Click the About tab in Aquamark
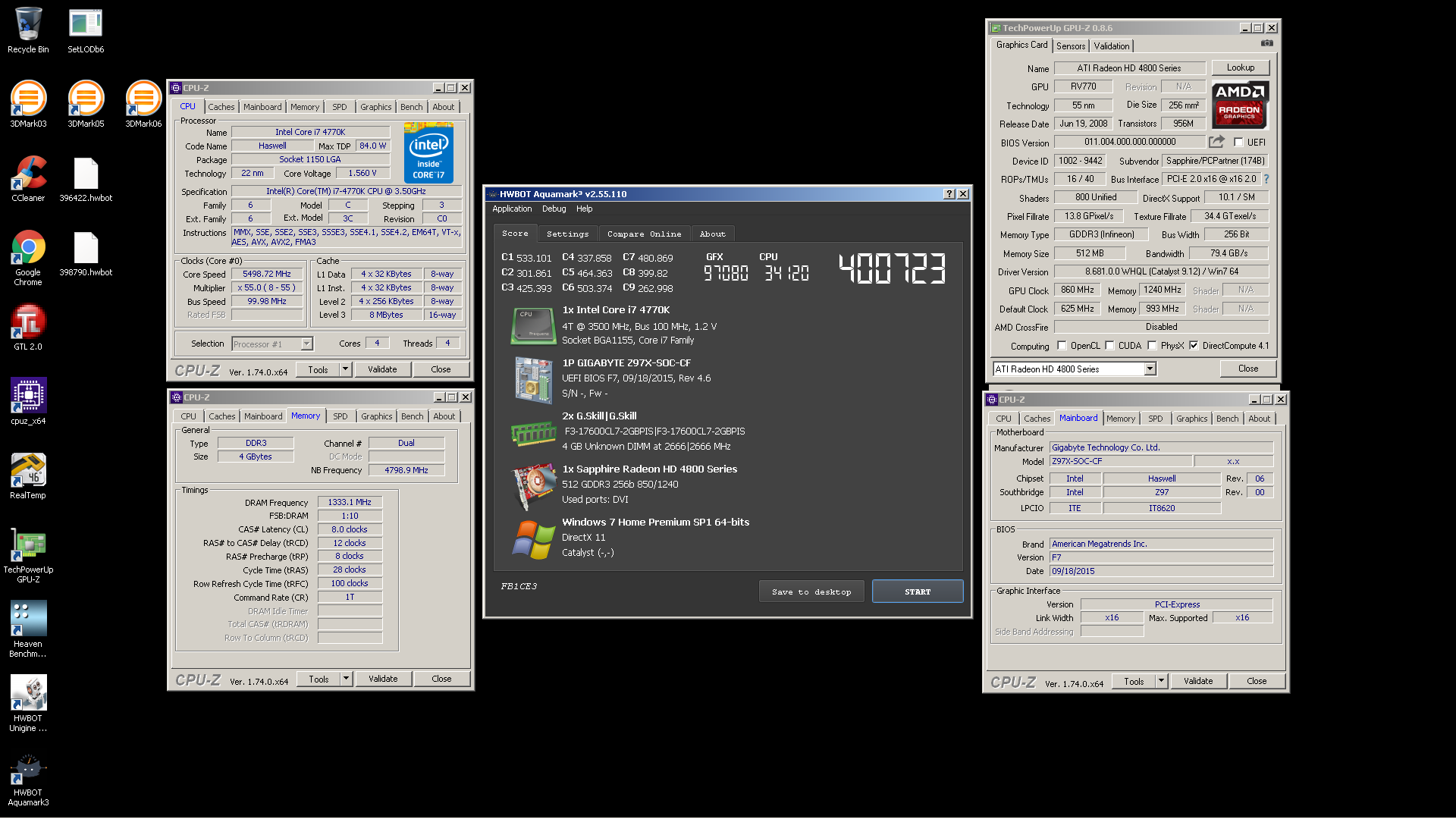1456x819 pixels. pos(712,234)
